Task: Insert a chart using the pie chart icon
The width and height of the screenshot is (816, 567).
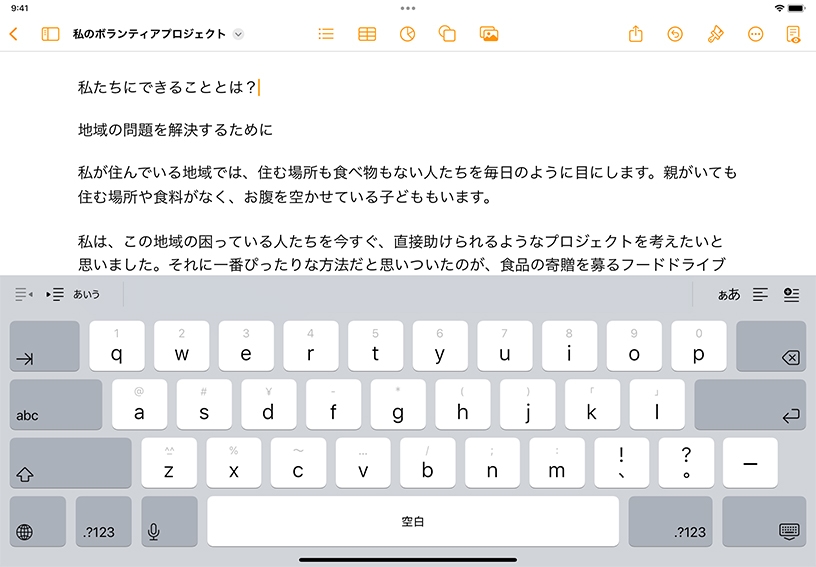Action: [407, 34]
